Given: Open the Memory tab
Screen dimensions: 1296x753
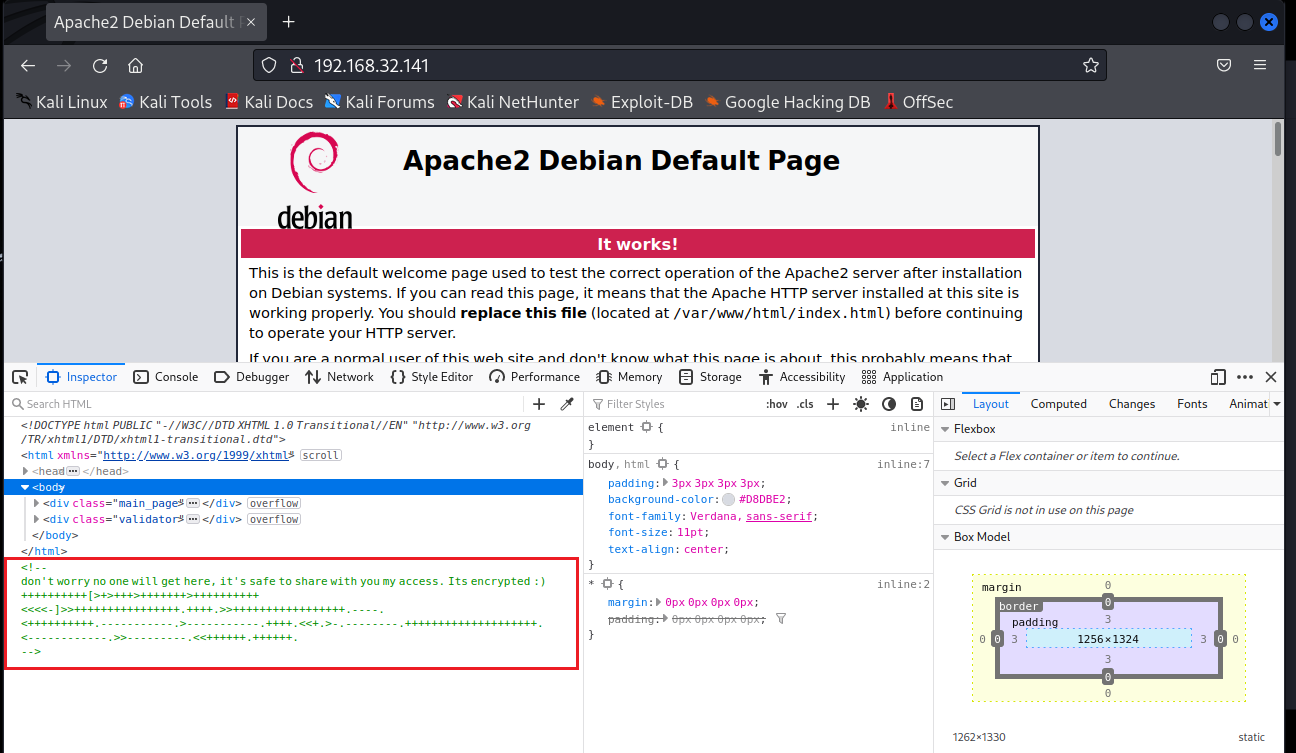Looking at the screenshot, I should pyautogui.click(x=630, y=377).
